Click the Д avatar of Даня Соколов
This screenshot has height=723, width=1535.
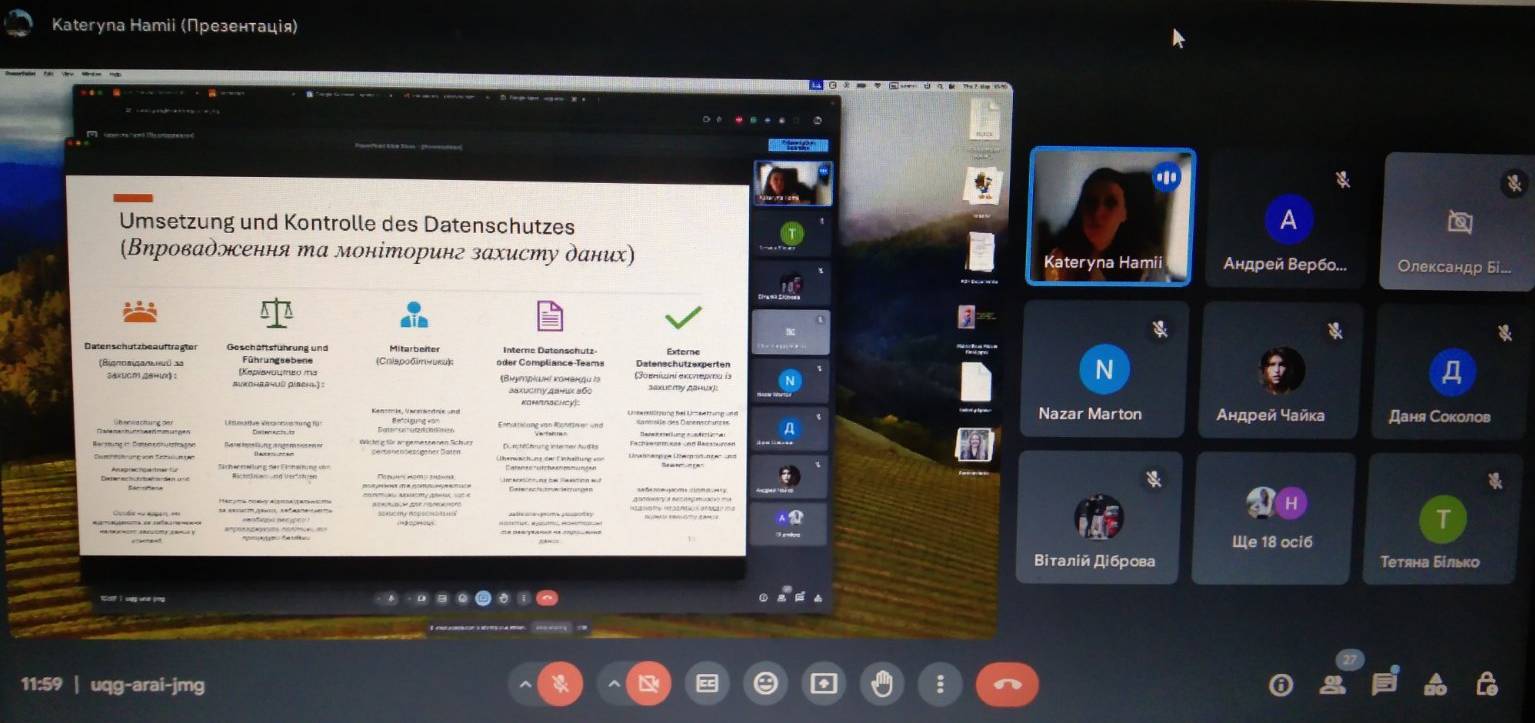pyautogui.click(x=1452, y=372)
